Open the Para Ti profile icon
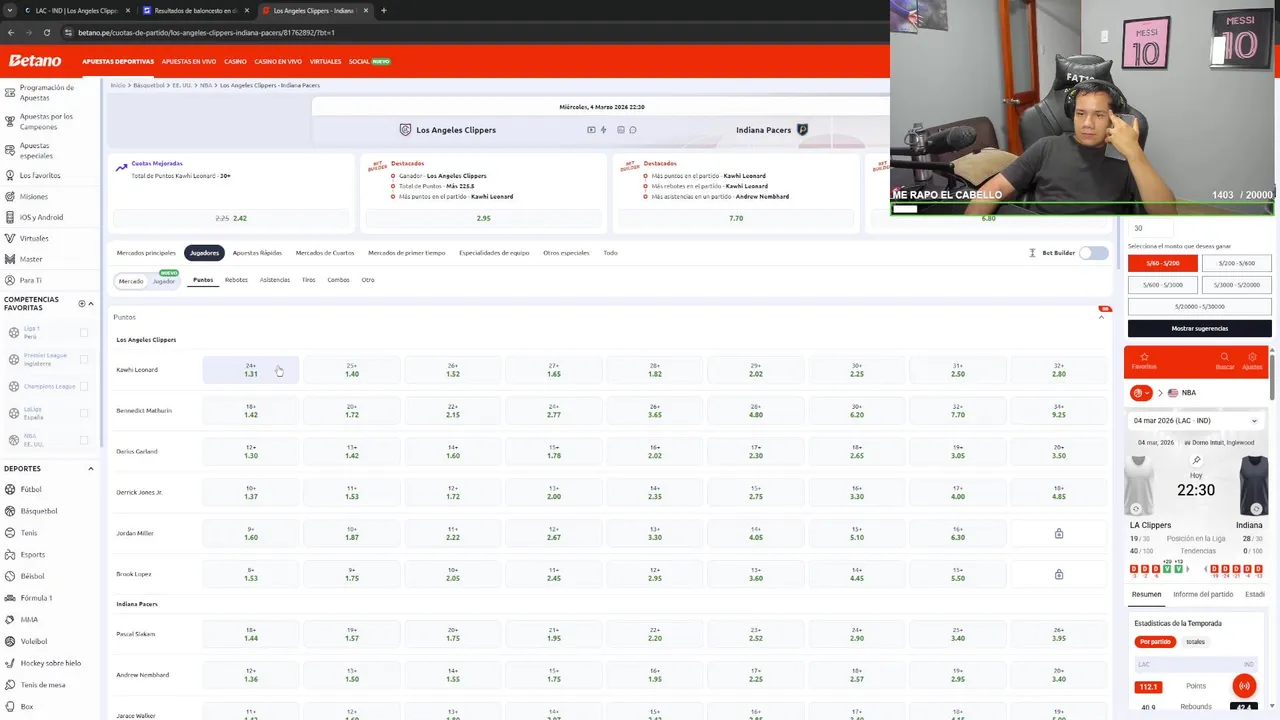The height and width of the screenshot is (720, 1280). pos(9,280)
